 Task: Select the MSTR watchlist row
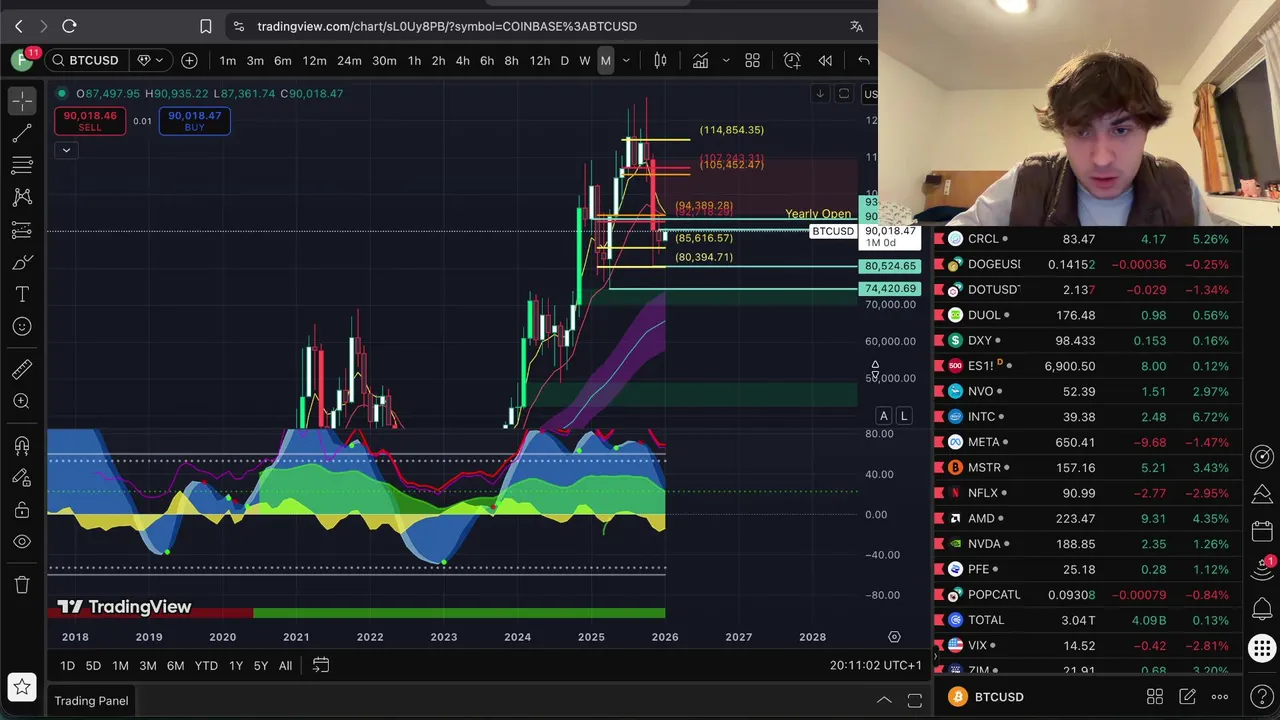pyautogui.click(x=1088, y=468)
